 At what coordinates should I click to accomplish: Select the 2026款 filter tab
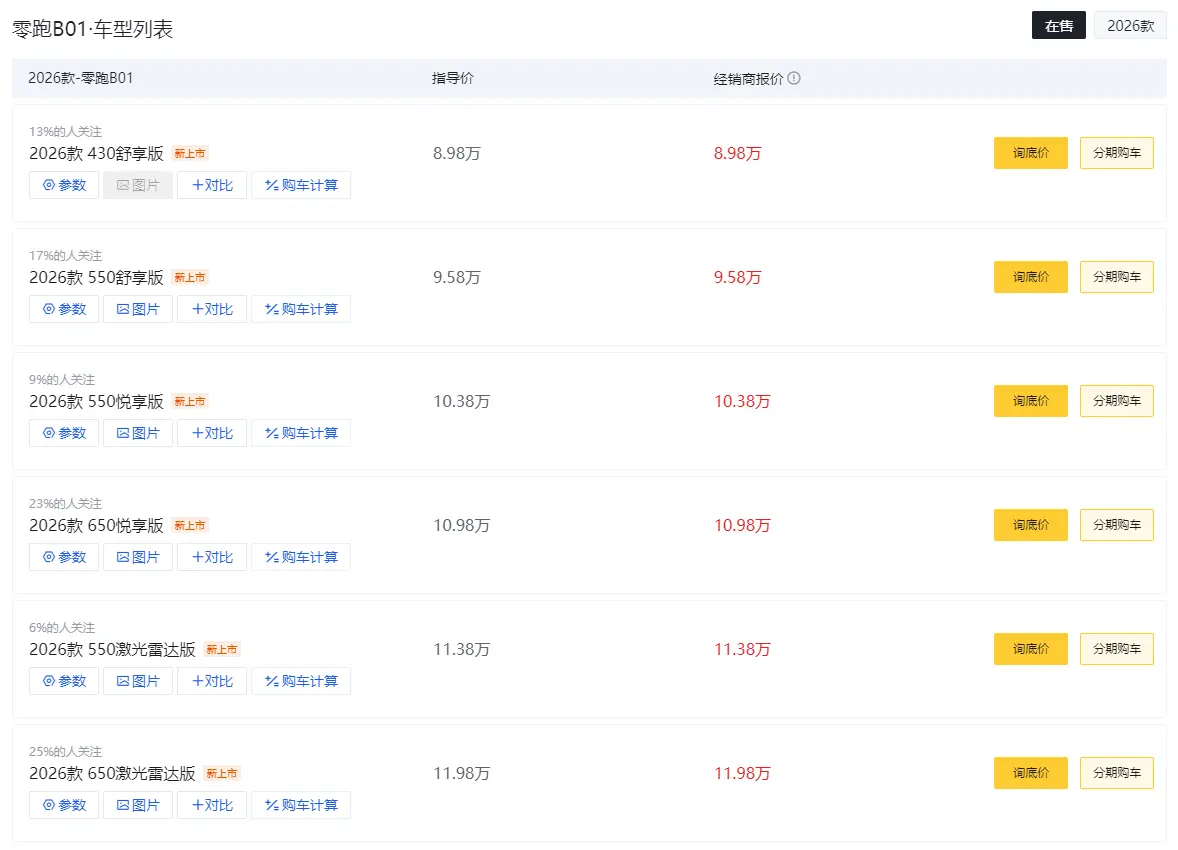(x=1130, y=25)
